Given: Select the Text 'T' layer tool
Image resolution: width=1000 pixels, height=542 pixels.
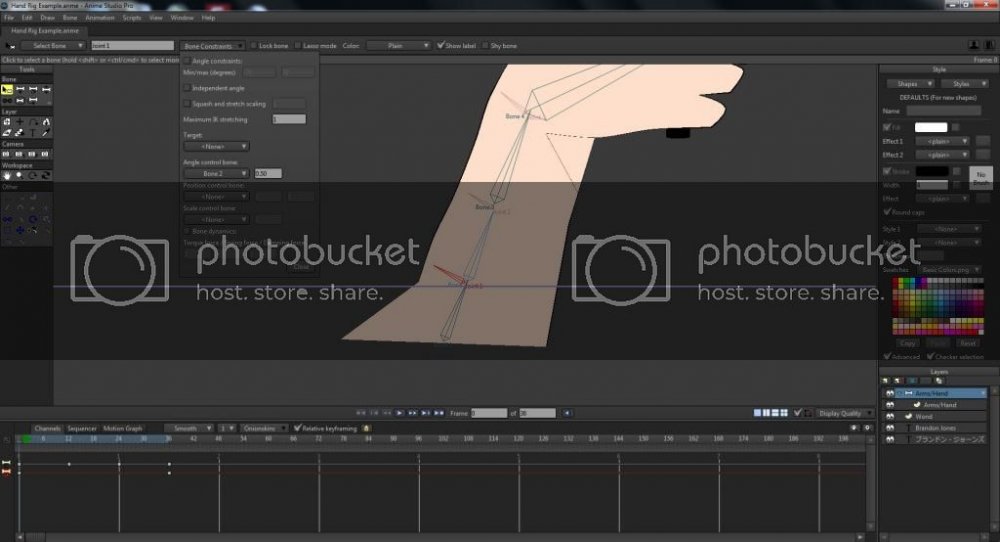Looking at the screenshot, I should (x=33, y=133).
